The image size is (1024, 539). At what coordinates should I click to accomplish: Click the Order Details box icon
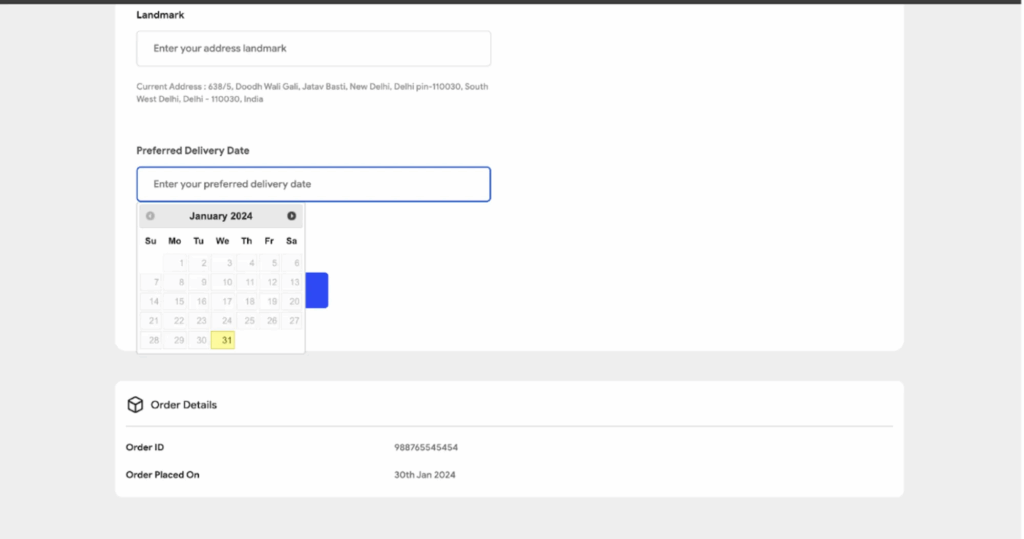[135, 405]
